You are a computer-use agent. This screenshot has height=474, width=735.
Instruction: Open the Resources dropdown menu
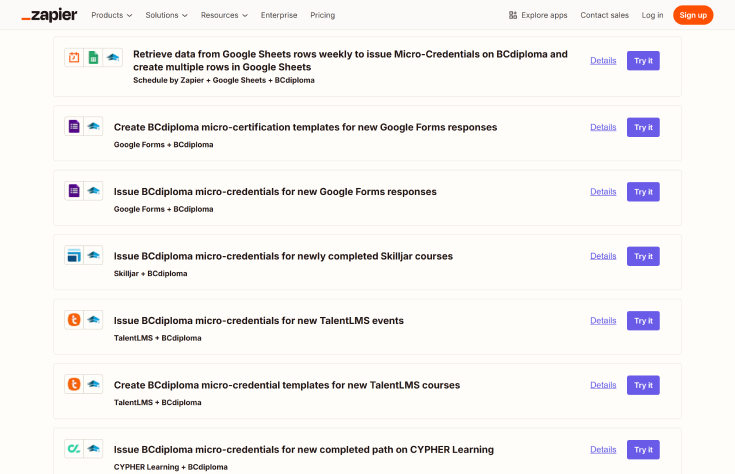(224, 15)
